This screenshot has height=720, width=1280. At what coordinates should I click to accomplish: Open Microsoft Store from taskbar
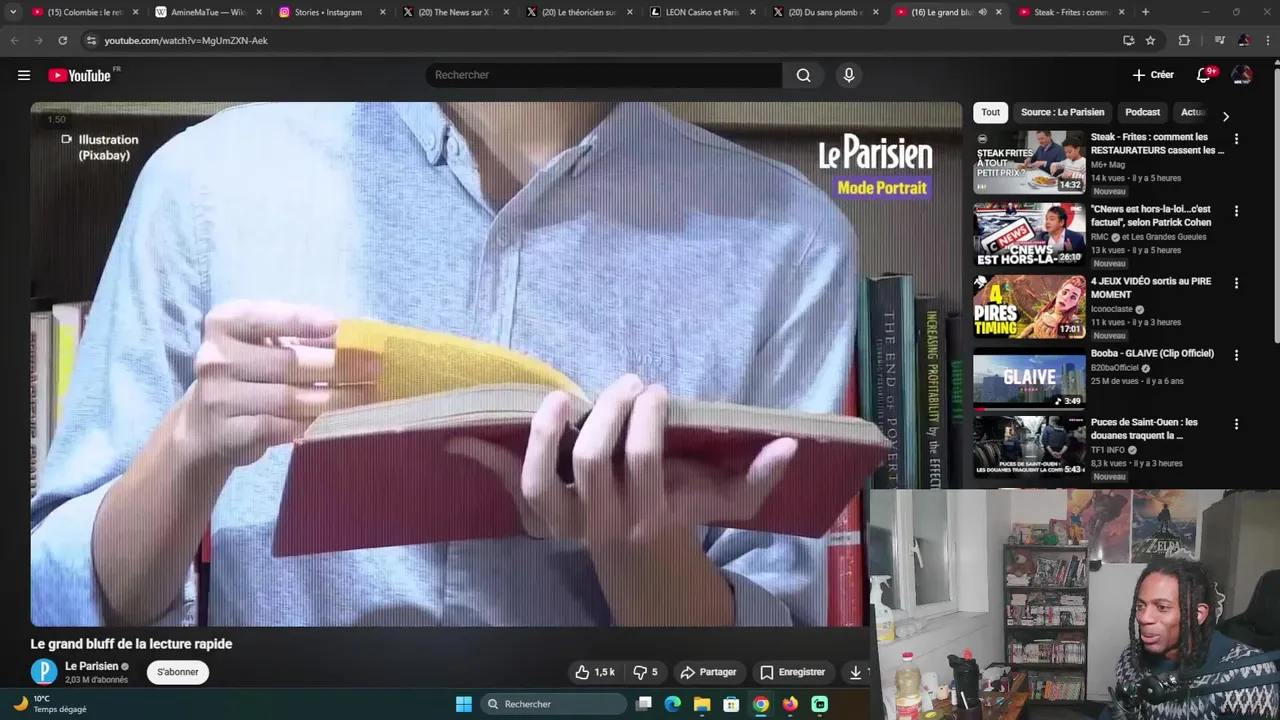pos(731,704)
